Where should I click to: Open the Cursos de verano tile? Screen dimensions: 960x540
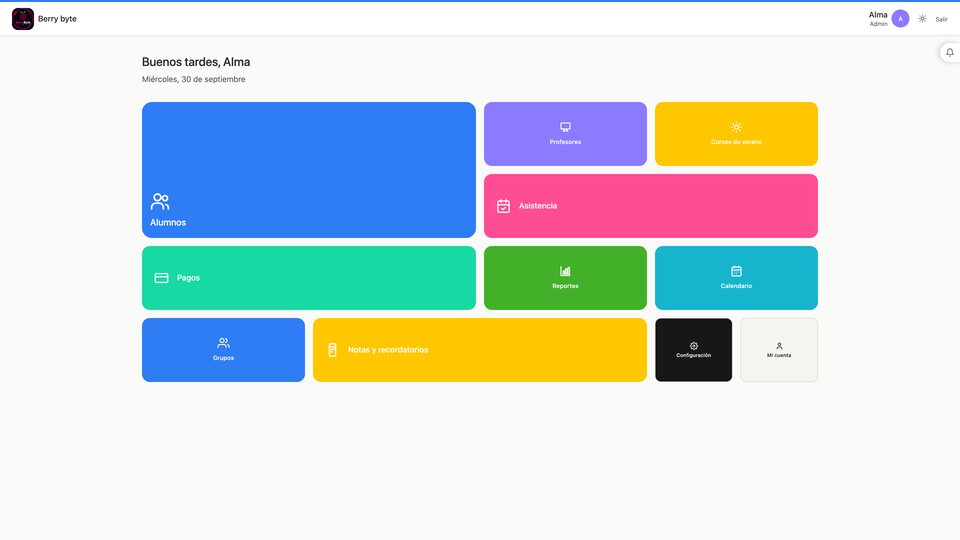click(x=736, y=134)
